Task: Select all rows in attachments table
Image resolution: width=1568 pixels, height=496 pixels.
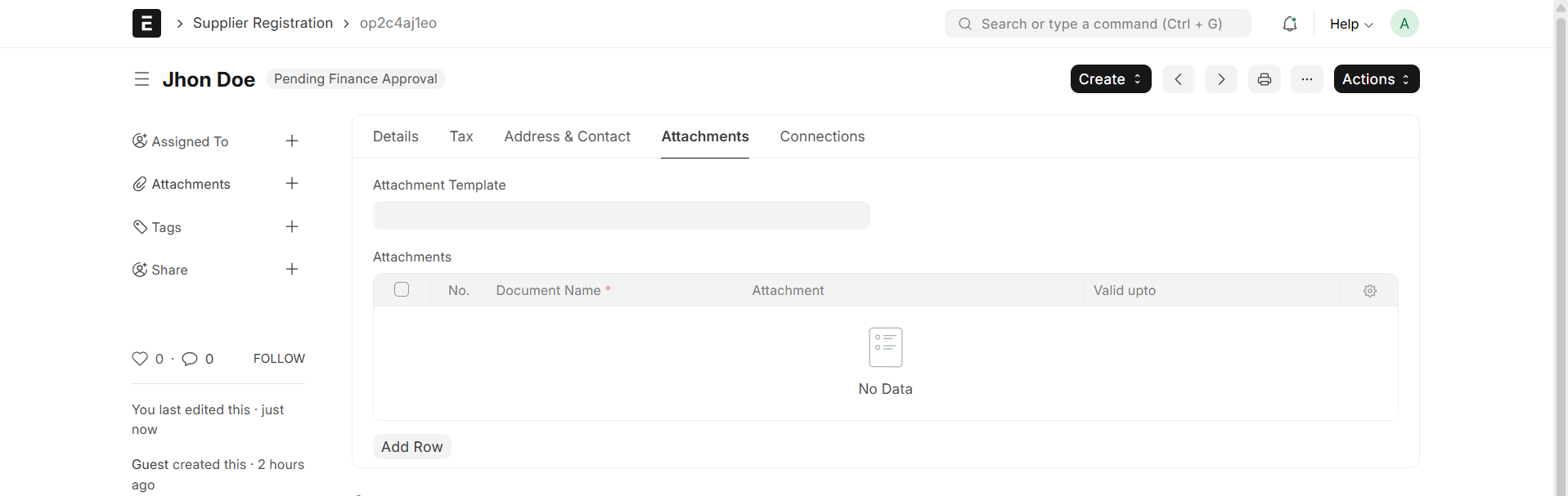Action: pyautogui.click(x=402, y=289)
